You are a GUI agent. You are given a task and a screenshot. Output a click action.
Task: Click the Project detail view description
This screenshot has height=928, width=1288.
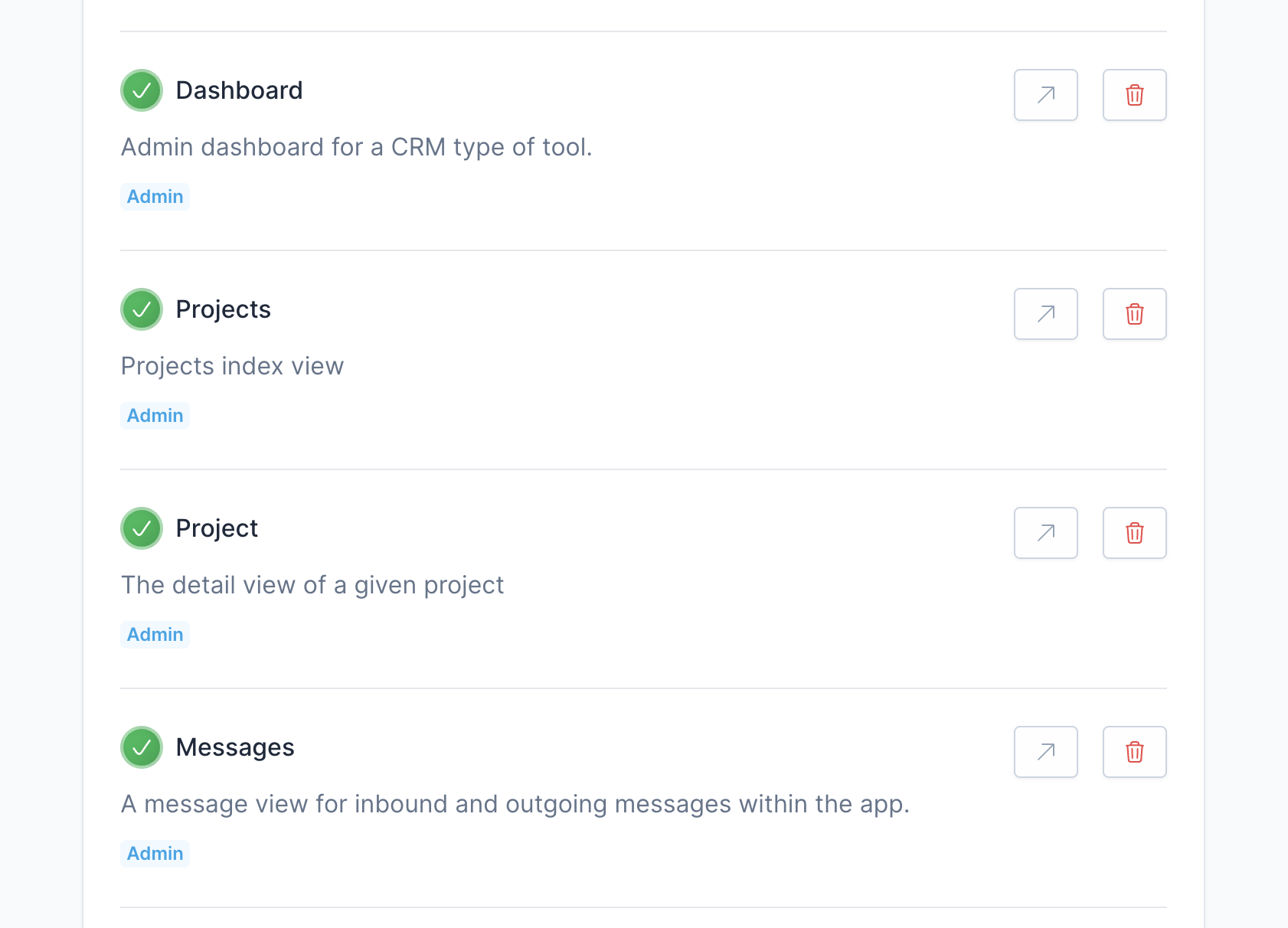pos(312,585)
